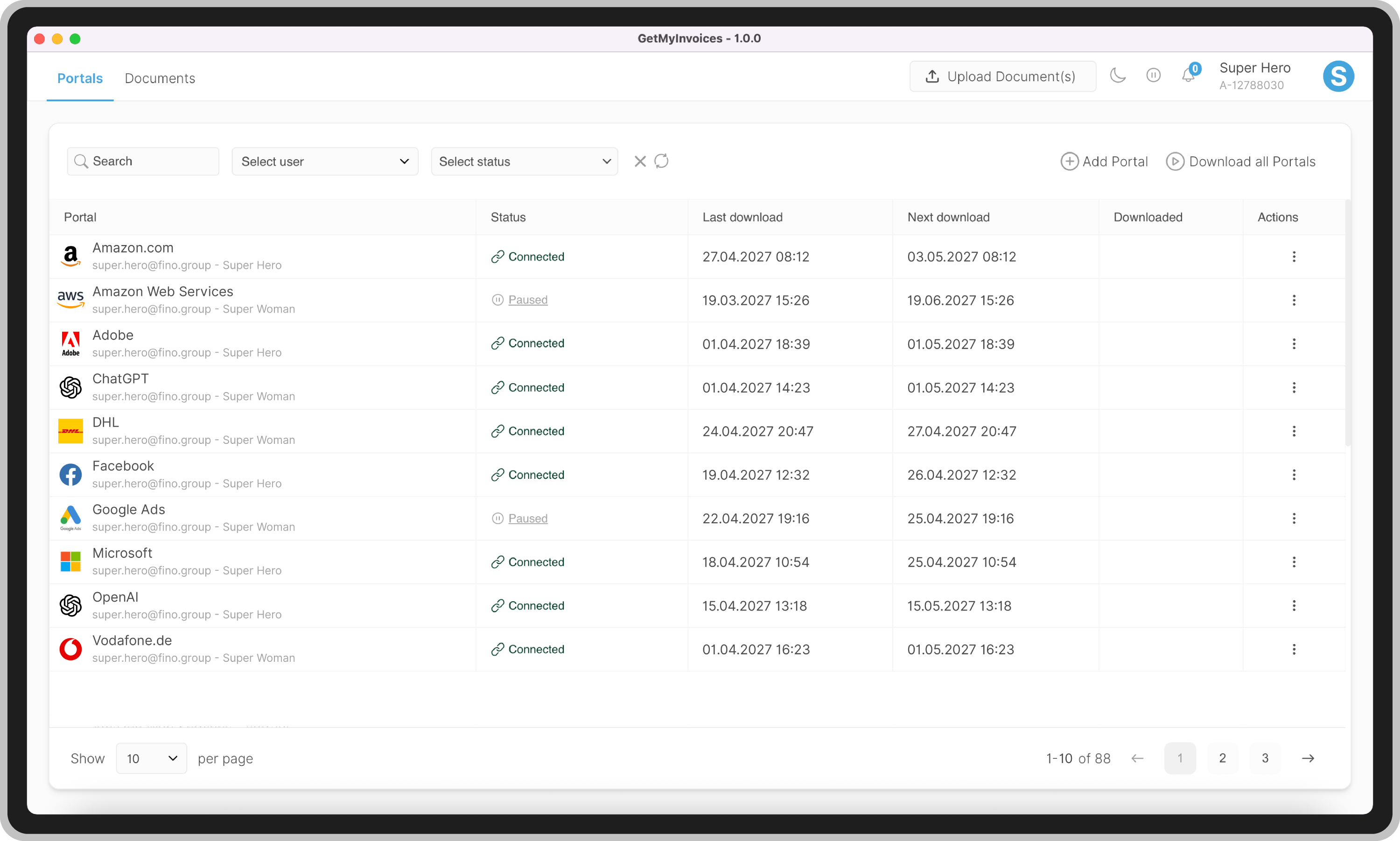Click previous page arrow
Image resolution: width=1400 pixels, height=841 pixels.
tap(1137, 758)
